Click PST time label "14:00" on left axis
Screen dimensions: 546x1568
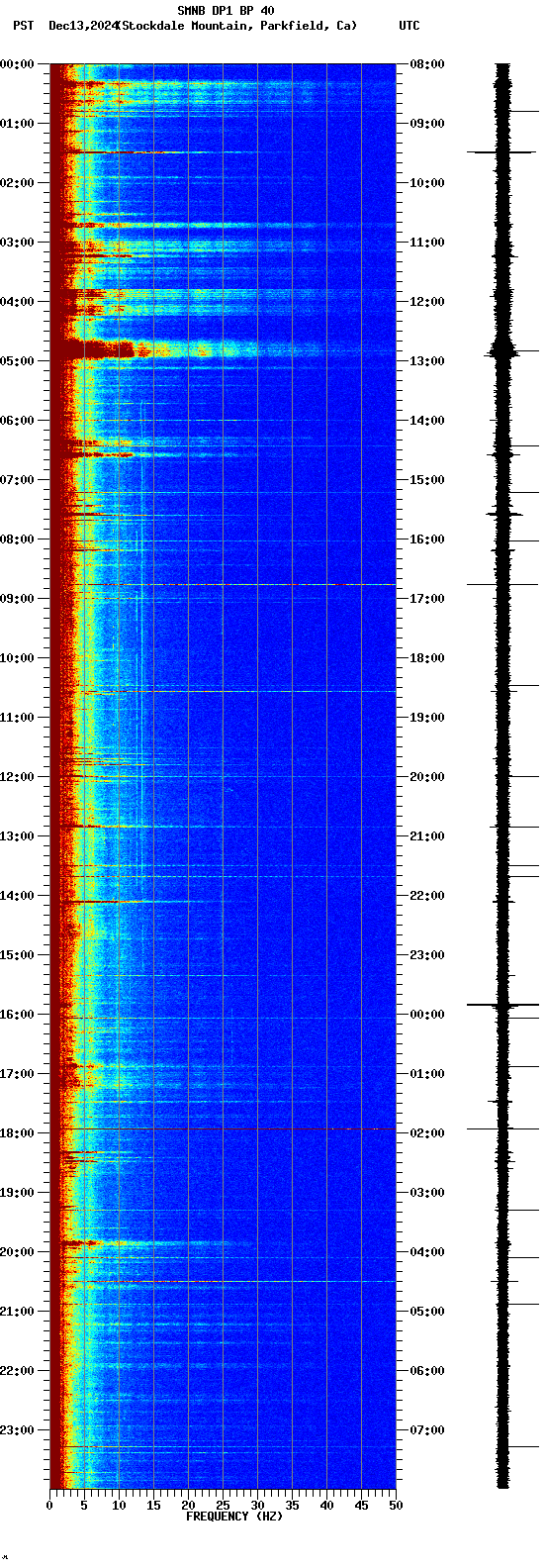(17, 896)
